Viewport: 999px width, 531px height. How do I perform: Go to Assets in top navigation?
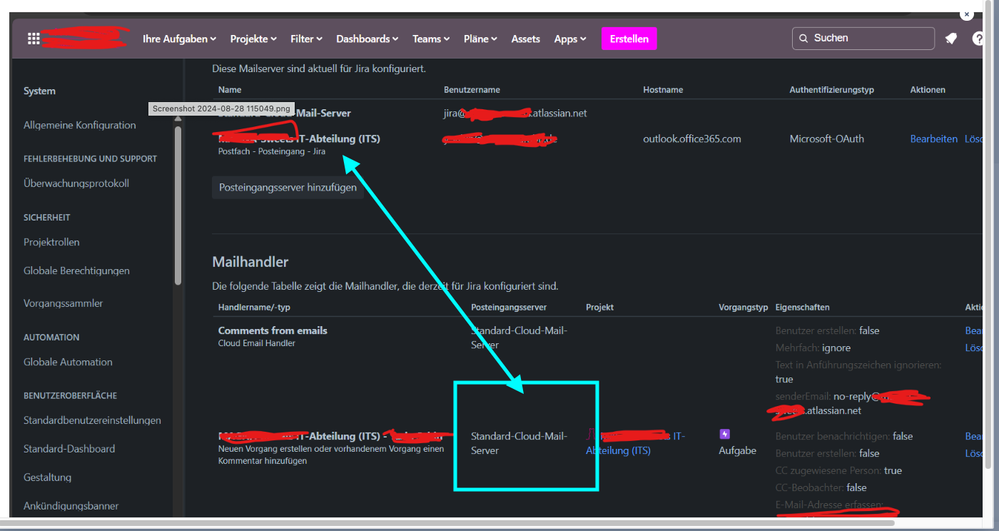click(526, 39)
